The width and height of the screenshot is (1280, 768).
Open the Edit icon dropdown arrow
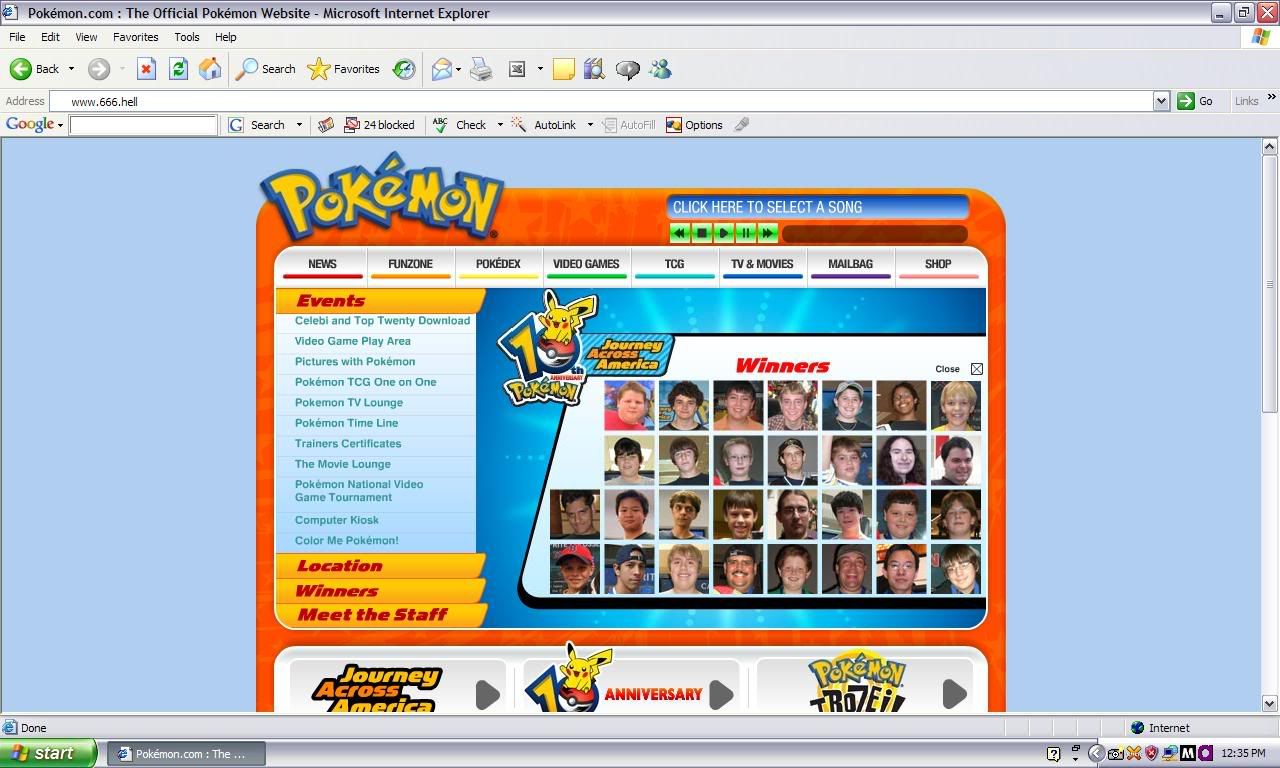pyautogui.click(x=540, y=69)
